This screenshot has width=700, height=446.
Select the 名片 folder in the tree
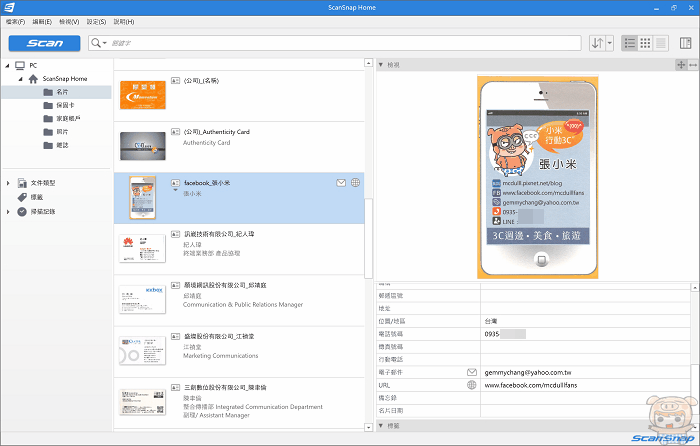pyautogui.click(x=62, y=92)
